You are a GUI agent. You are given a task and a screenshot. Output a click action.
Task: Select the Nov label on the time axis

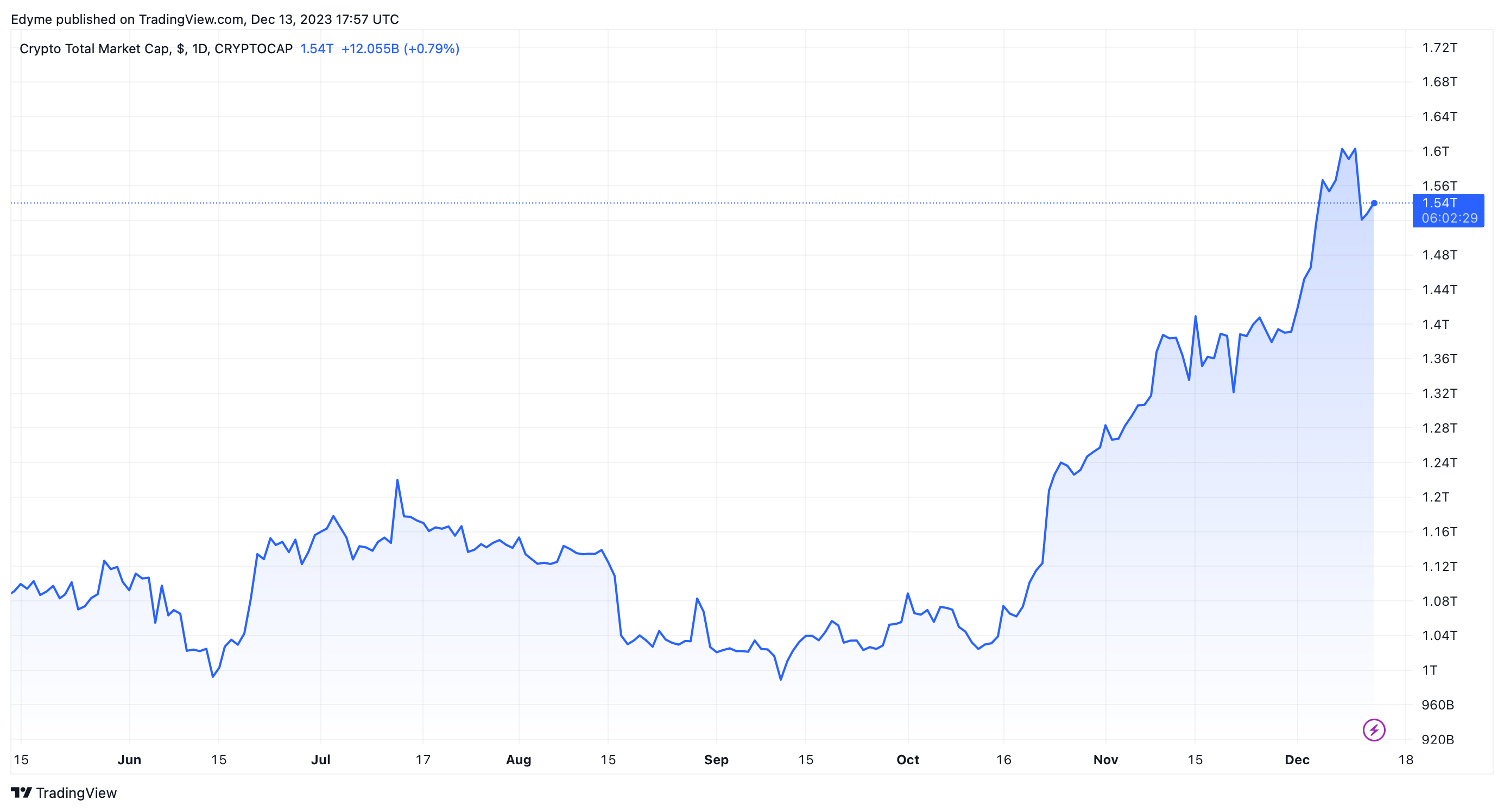click(1105, 759)
